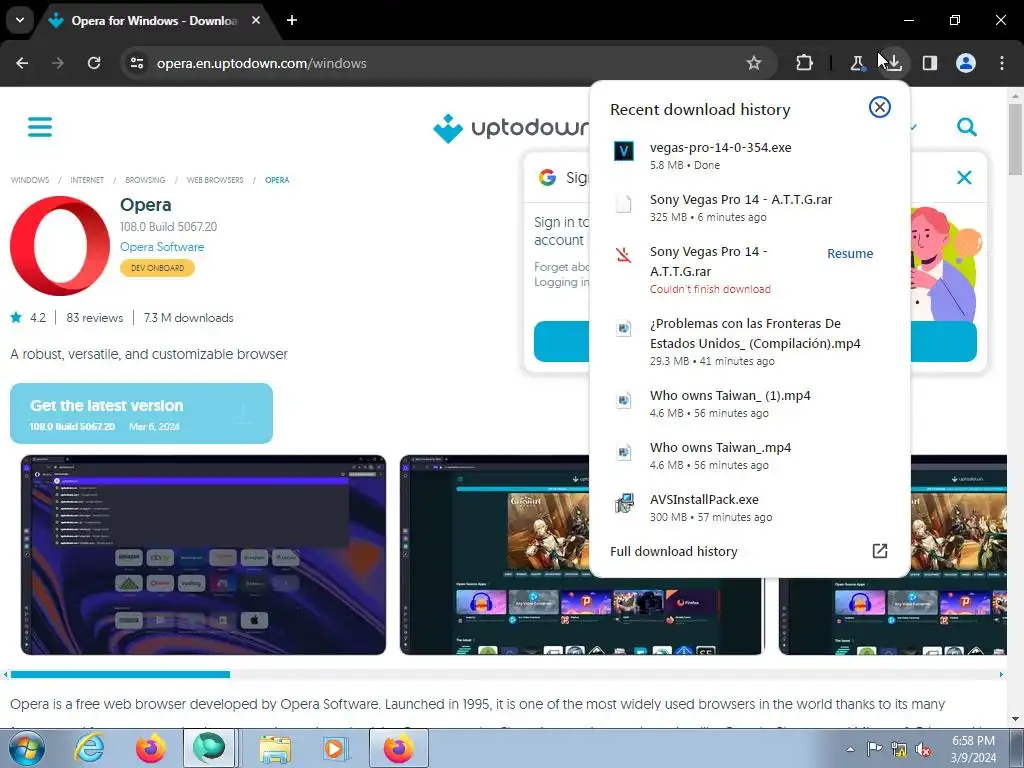Click the Opera app logo
The width and height of the screenshot is (1024, 768).
tap(60, 246)
